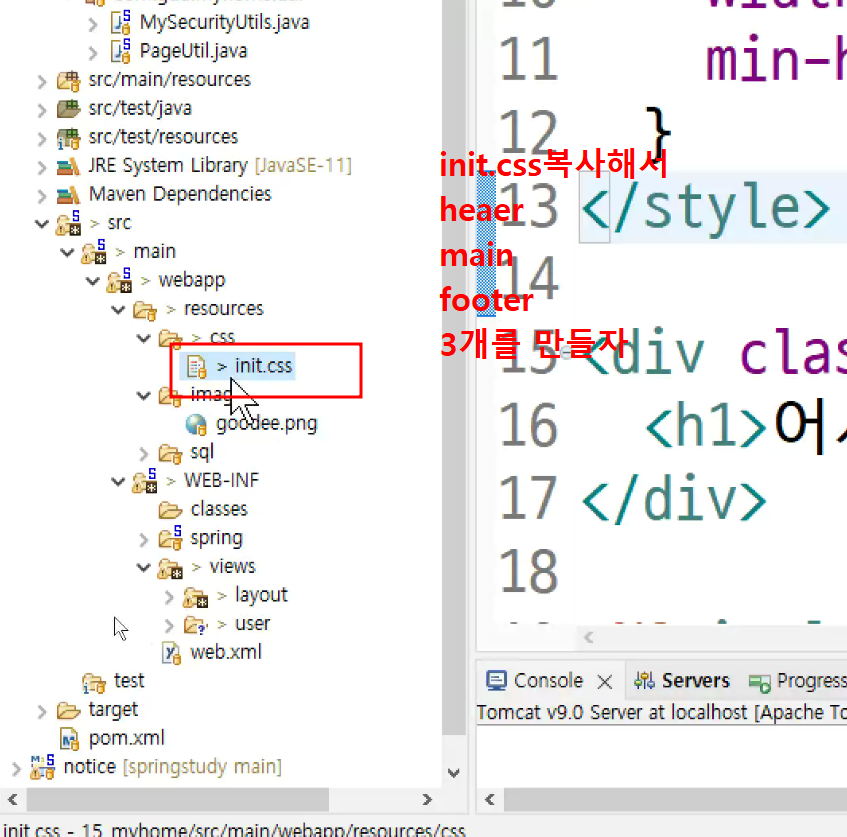Select MySecurityUtils.java file icon
The height and width of the screenshot is (837, 847).
point(120,23)
